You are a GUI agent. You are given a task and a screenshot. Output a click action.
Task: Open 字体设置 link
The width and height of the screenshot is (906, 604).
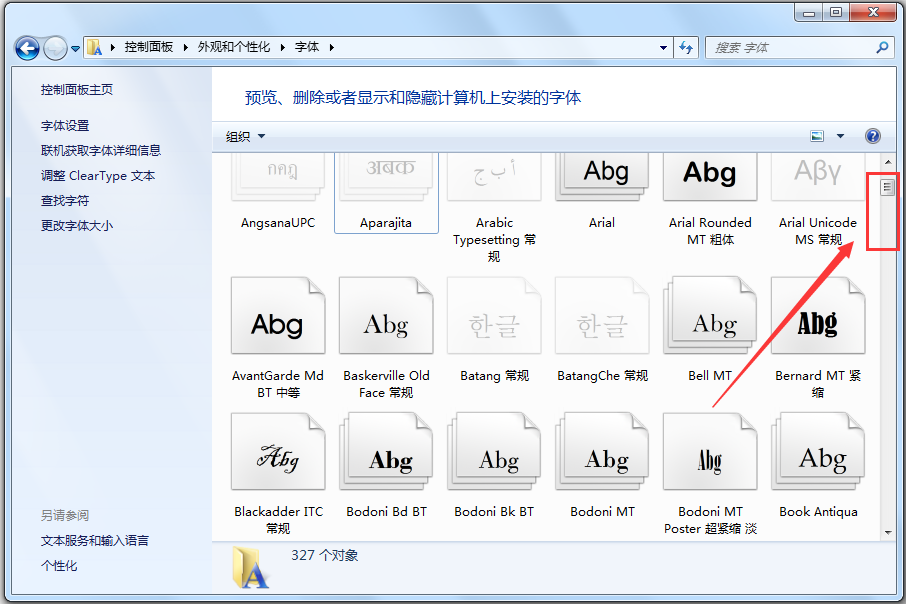coord(65,125)
